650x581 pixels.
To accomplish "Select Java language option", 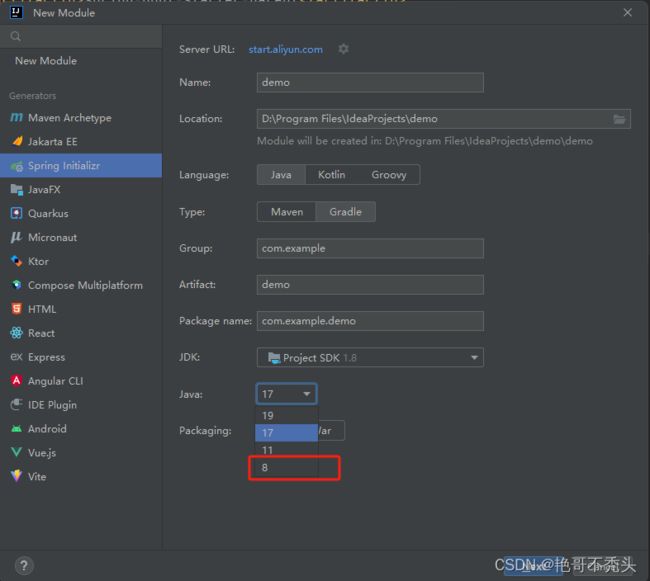I will click(x=281, y=175).
